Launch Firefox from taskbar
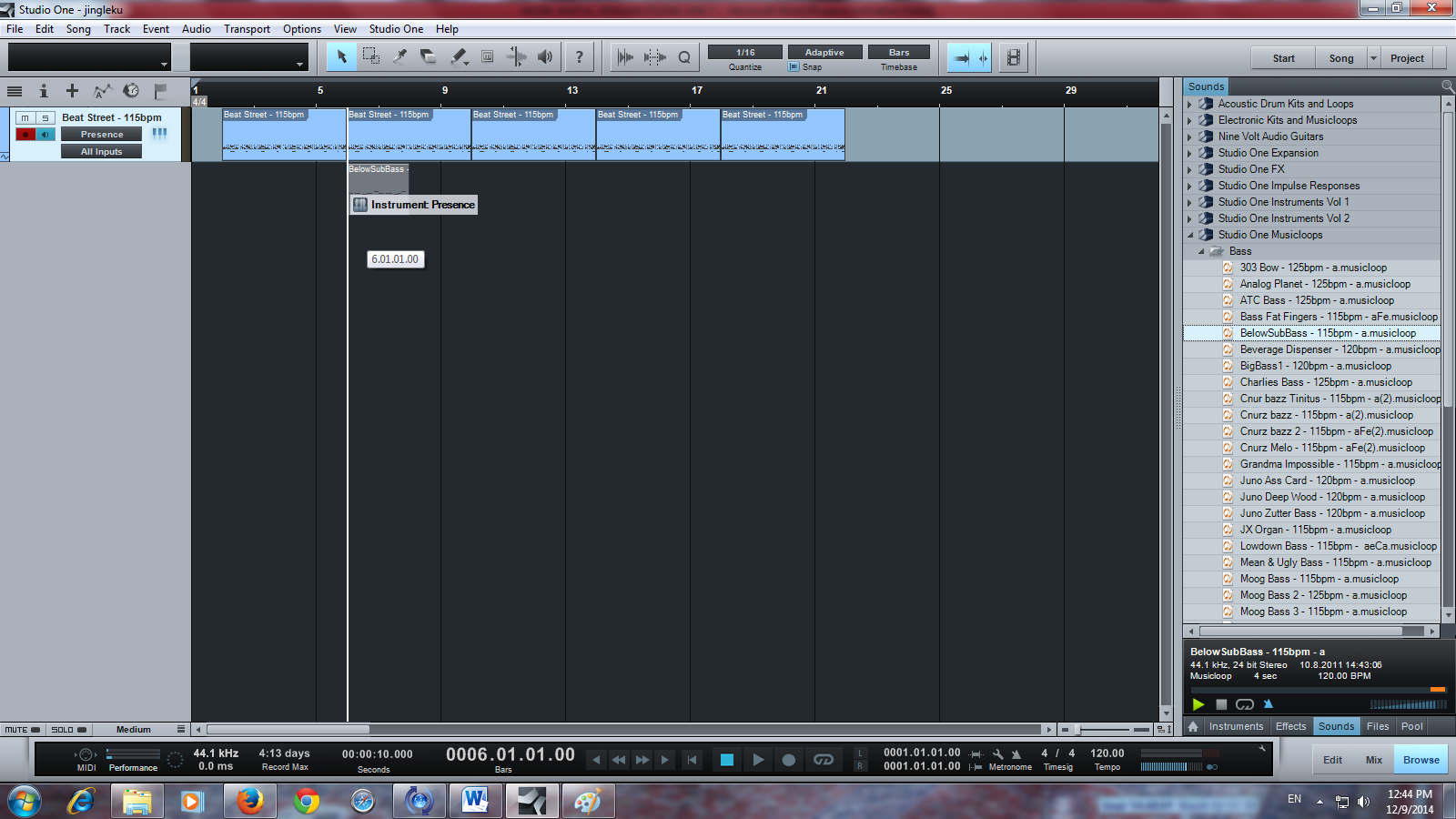 [x=249, y=802]
